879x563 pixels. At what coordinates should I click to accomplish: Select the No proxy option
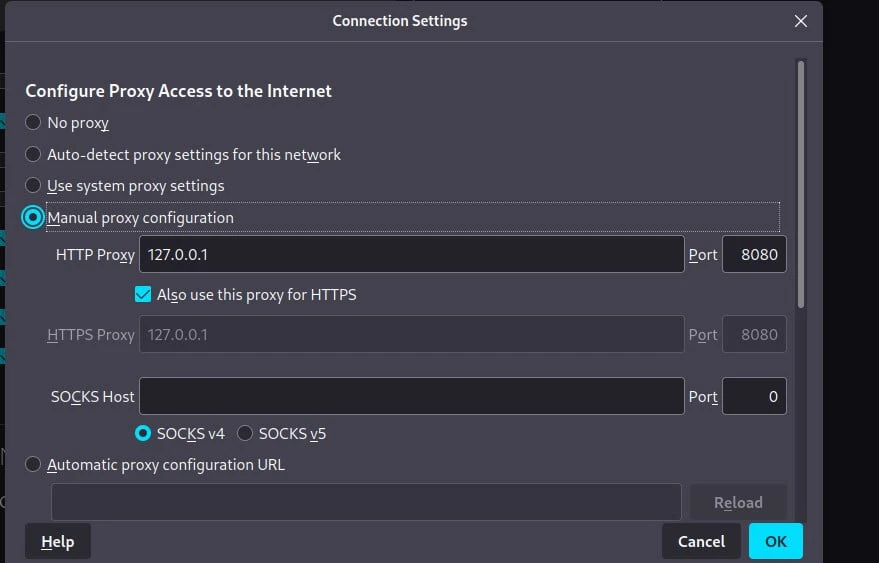pyautogui.click(x=33, y=123)
